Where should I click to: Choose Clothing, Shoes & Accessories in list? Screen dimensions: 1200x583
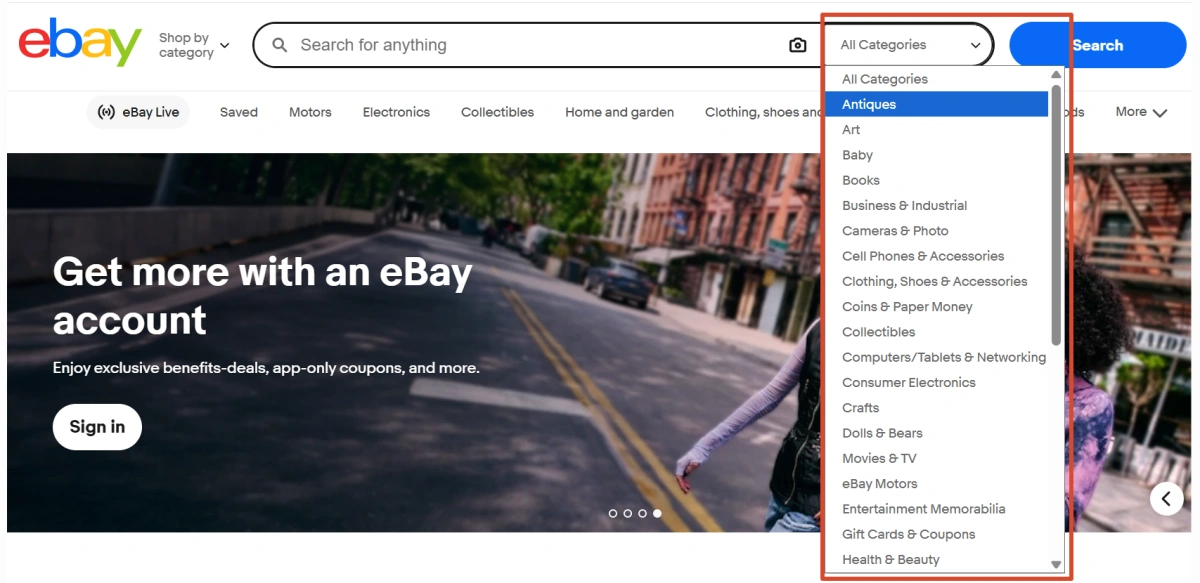tap(936, 282)
